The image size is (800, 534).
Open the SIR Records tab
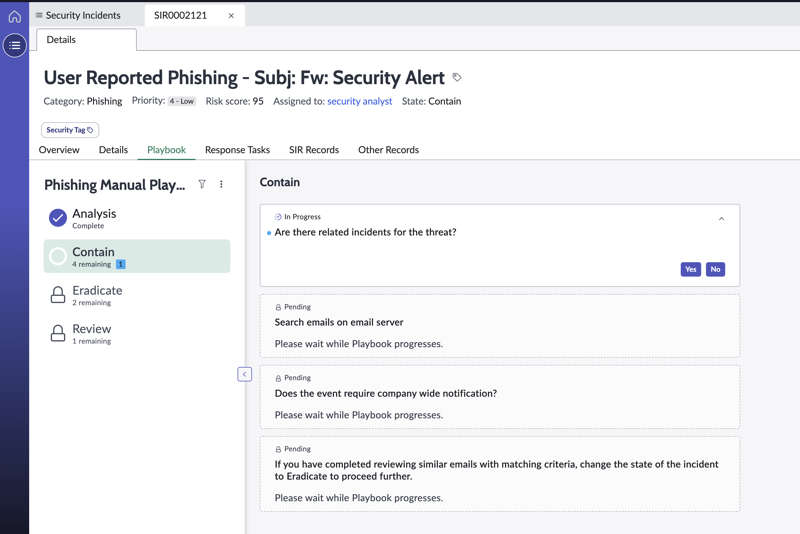pyautogui.click(x=314, y=150)
